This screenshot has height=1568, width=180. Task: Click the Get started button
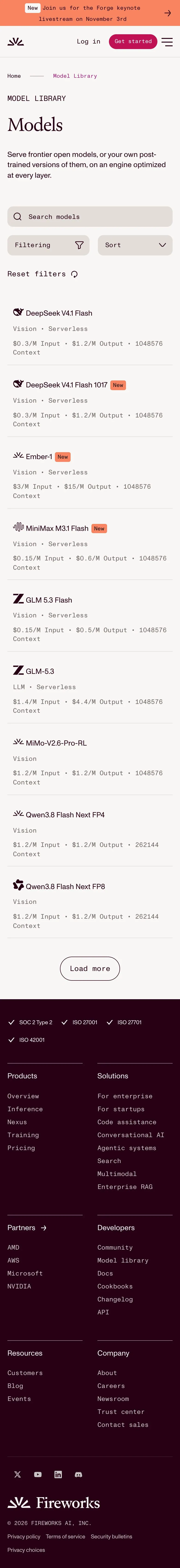pos(133,41)
